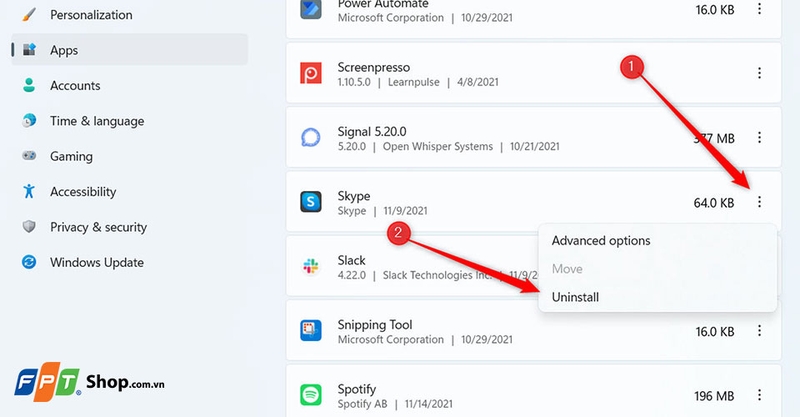This screenshot has width=800, height=417.
Task: Click the Signal app icon
Action: click(311, 138)
